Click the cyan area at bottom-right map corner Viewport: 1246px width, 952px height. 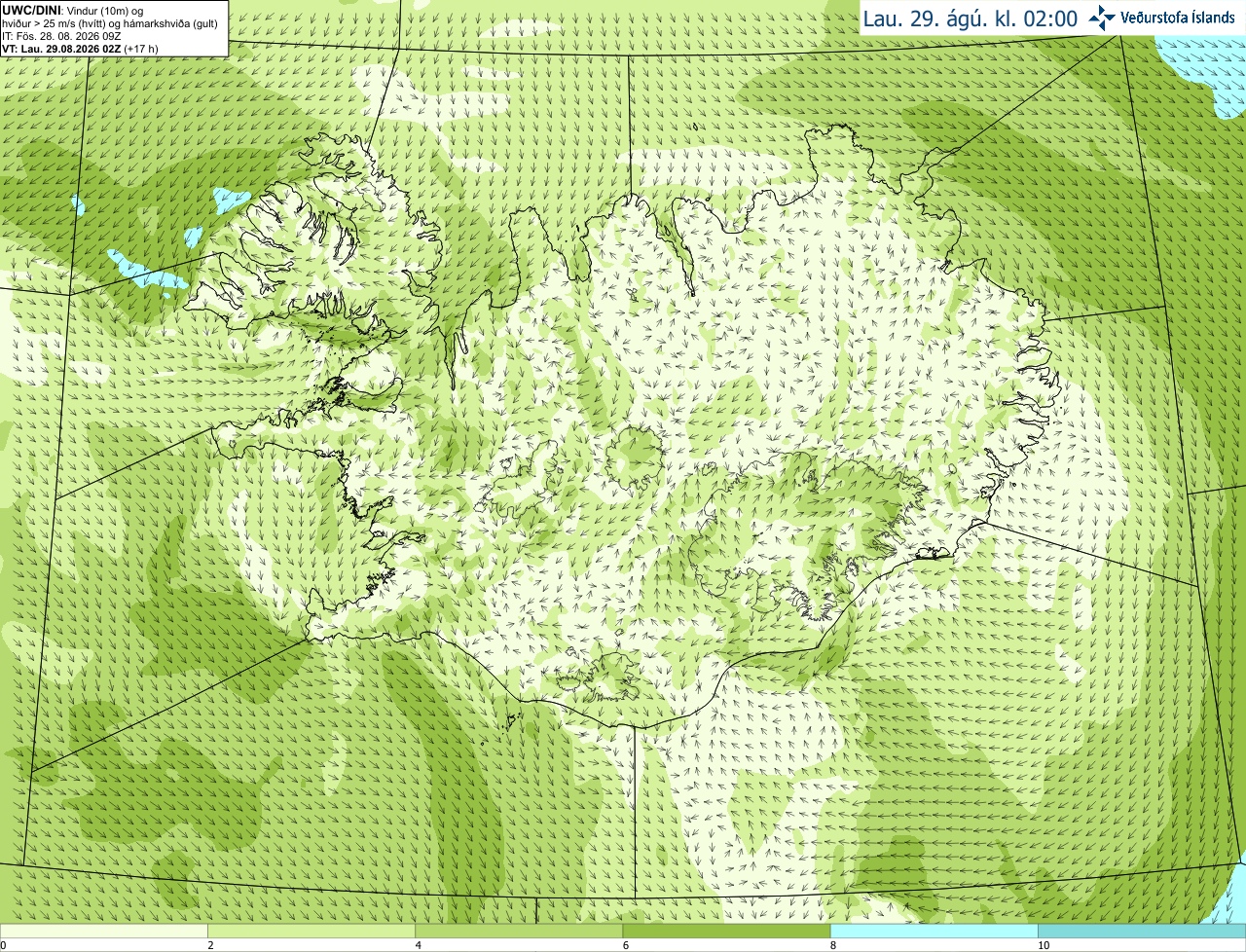coord(1230,894)
